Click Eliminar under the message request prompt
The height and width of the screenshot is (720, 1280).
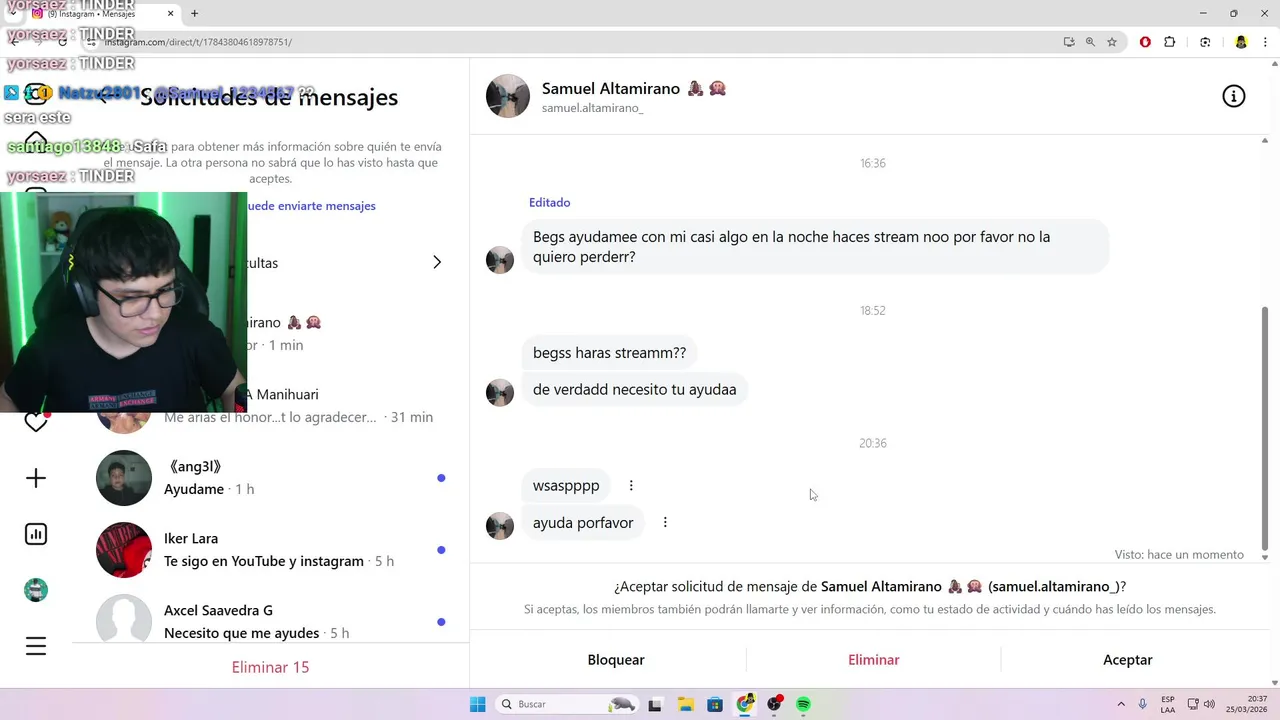(x=874, y=660)
